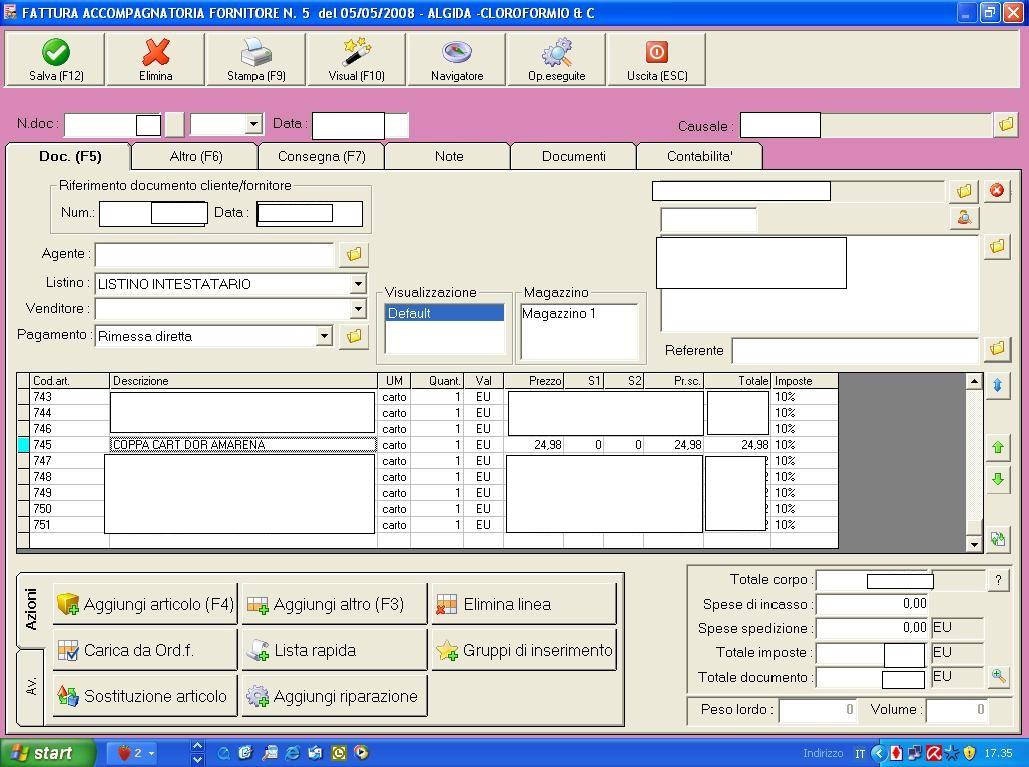Click Spese di incasso field
Screen dimensions: 1029x767
(872, 604)
